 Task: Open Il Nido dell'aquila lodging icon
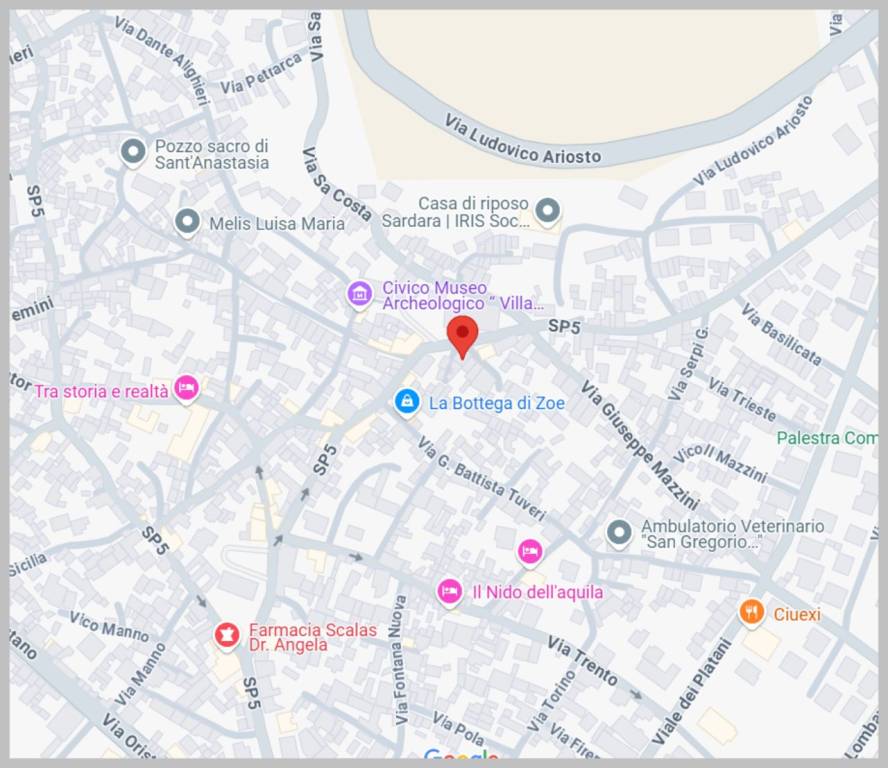click(x=449, y=593)
